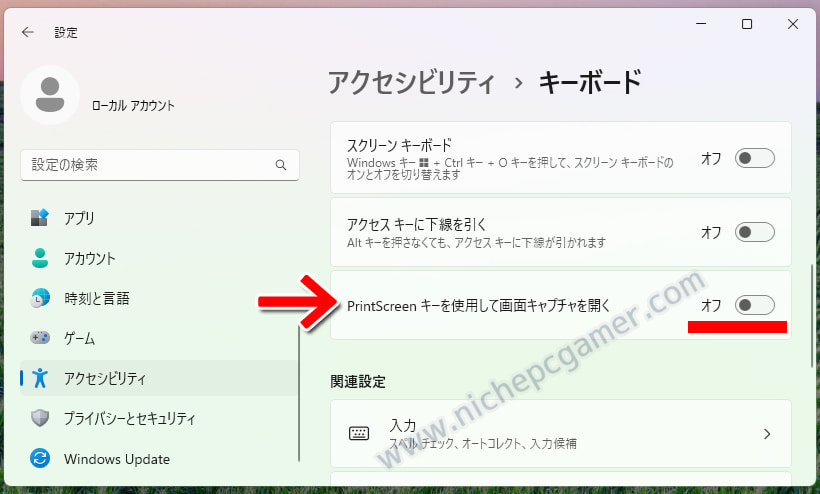This screenshot has width=820, height=494.
Task: Open 入力 settings via its chevron
Action: coord(767,434)
